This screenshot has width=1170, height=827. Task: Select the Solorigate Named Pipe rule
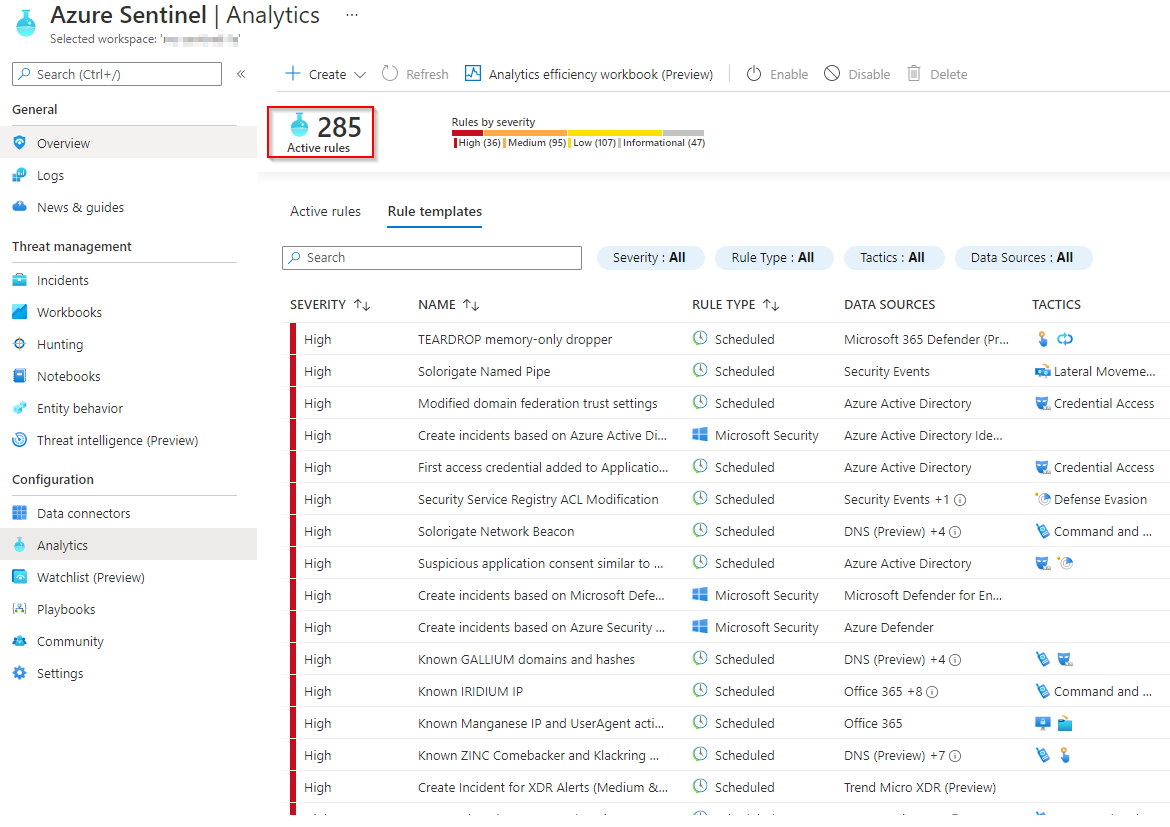[484, 371]
